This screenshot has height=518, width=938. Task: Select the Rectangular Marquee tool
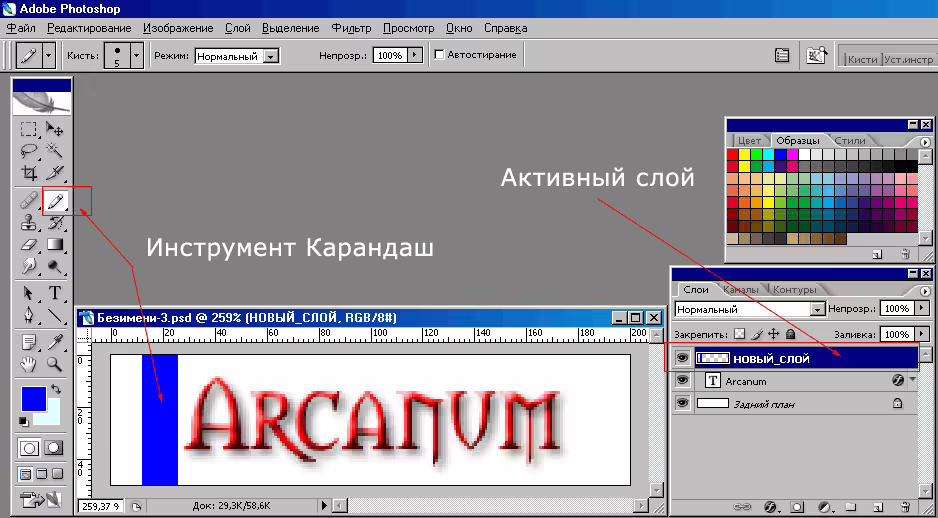(x=28, y=129)
